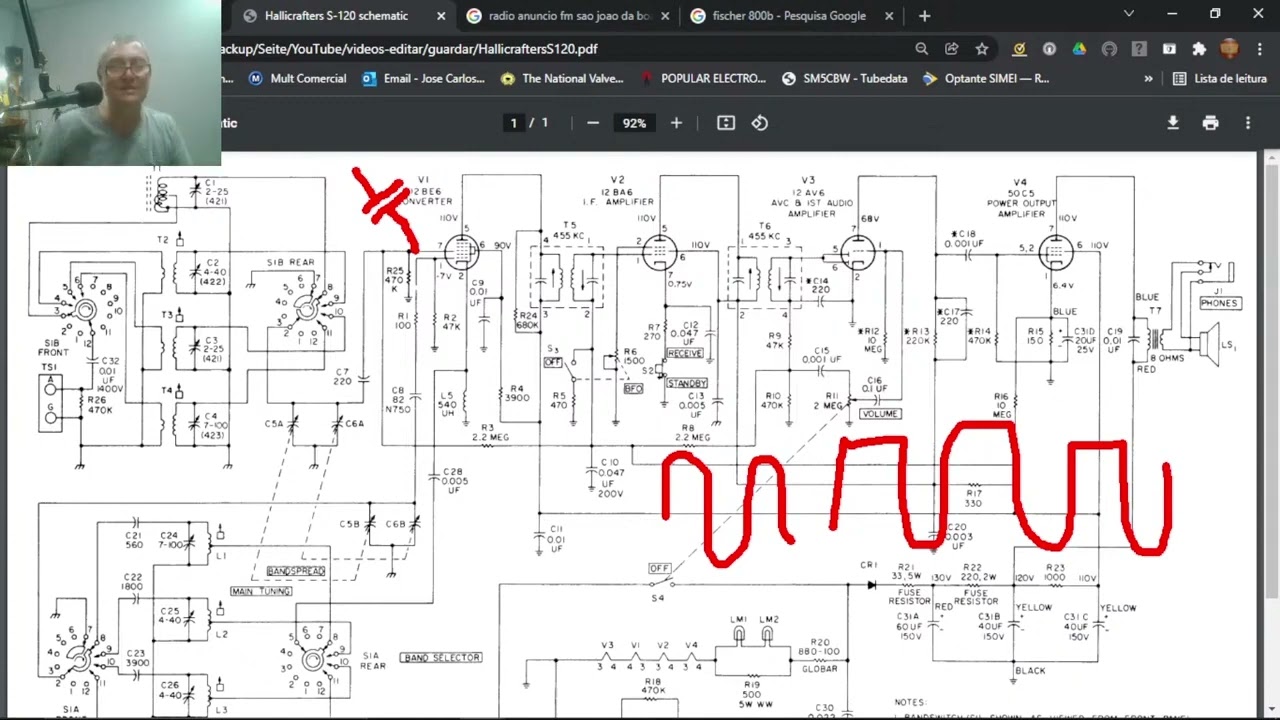Screen dimensions: 1280x720
Task: Open the Extensions puzzle piece menu
Action: [x=1199, y=49]
